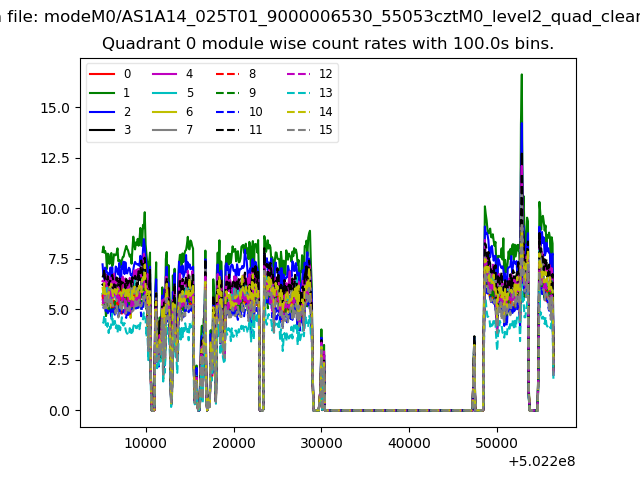Click the +5.022e8 axis offset text
Viewport: 640px width, 480px height.
(541, 461)
